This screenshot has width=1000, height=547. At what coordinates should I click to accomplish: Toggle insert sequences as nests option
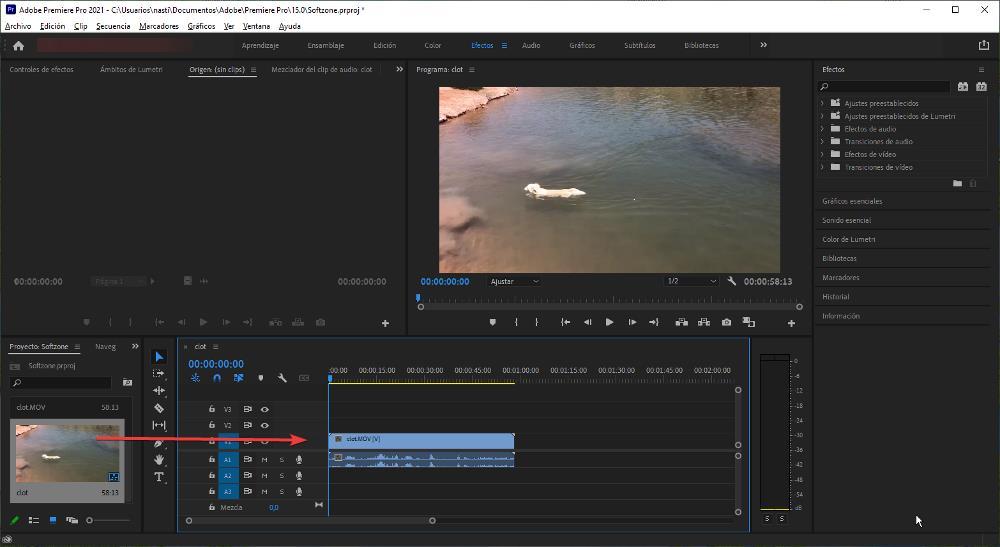point(195,378)
